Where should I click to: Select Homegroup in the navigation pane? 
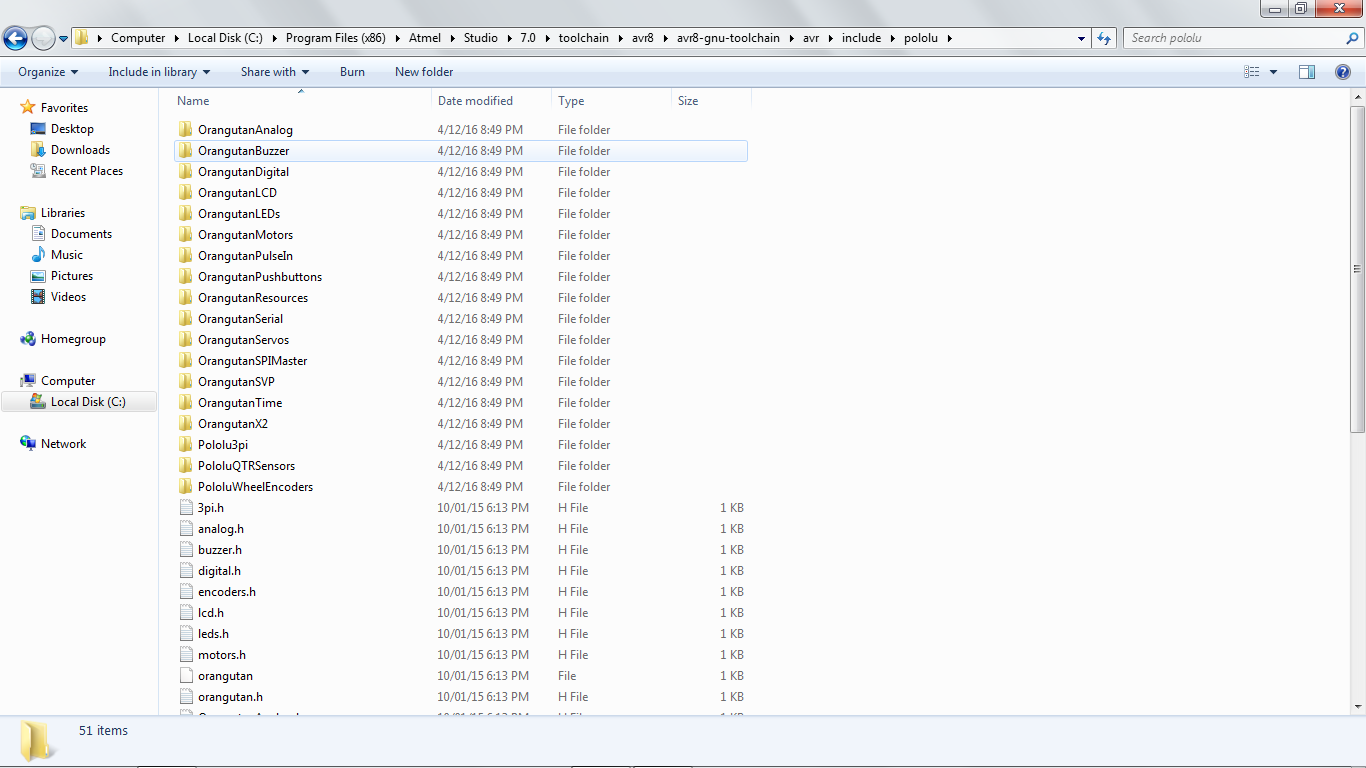coord(73,339)
